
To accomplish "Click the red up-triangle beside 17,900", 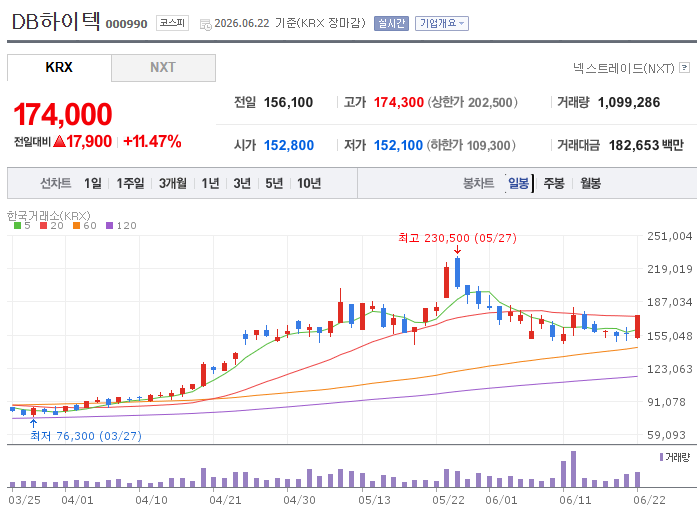I will click(x=59, y=142).
